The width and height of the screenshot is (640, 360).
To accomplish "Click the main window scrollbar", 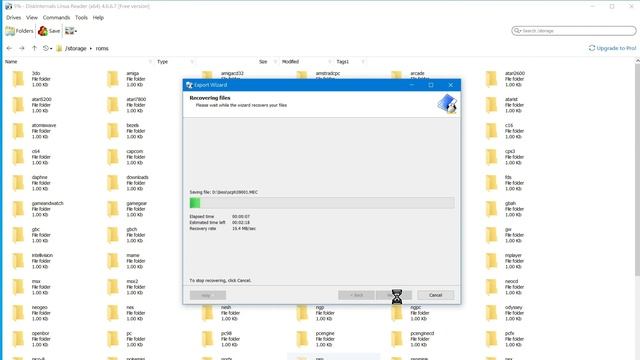I will pos(637,169).
